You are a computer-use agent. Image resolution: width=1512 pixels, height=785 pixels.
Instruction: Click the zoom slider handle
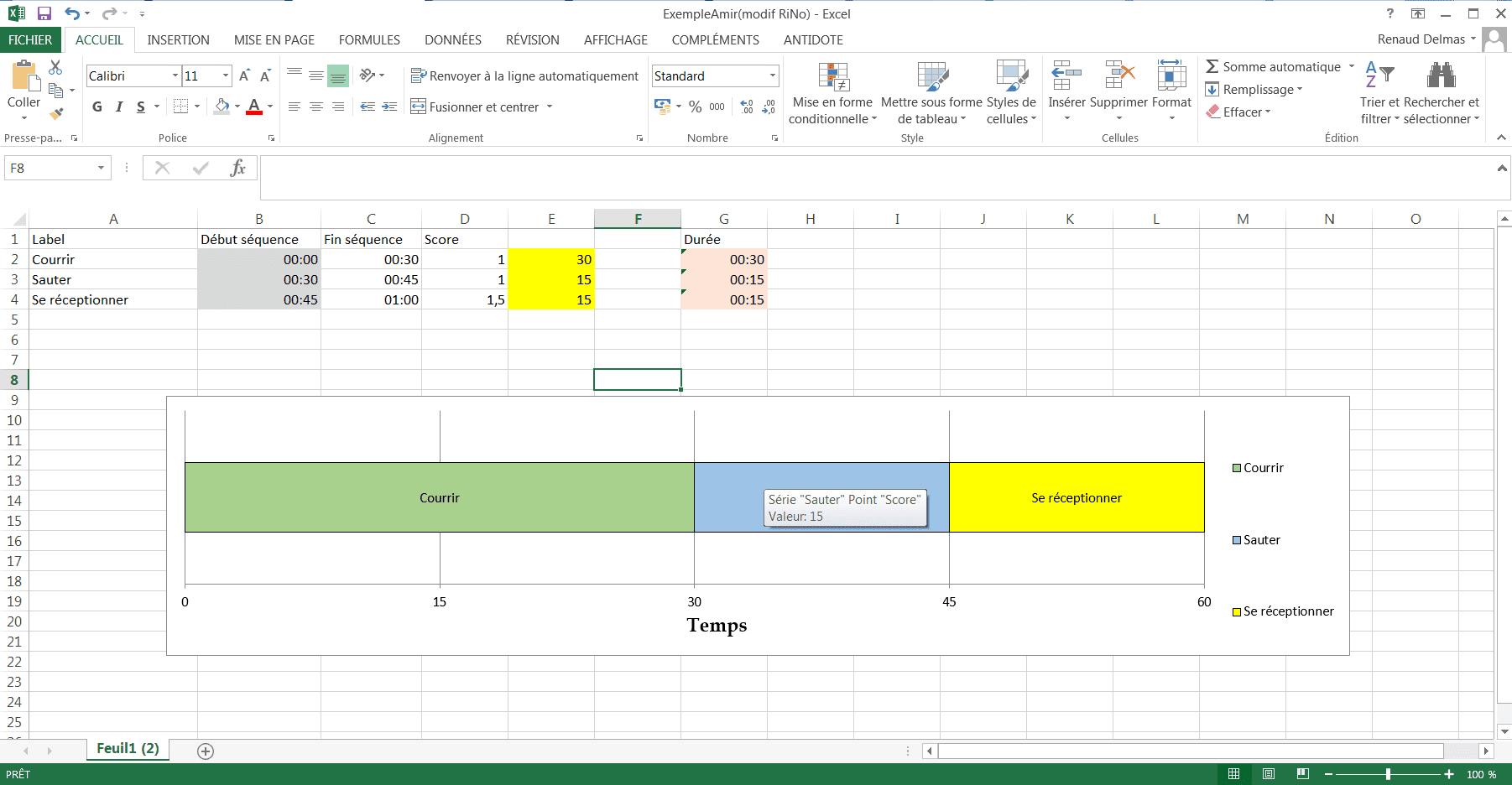[x=1388, y=774]
